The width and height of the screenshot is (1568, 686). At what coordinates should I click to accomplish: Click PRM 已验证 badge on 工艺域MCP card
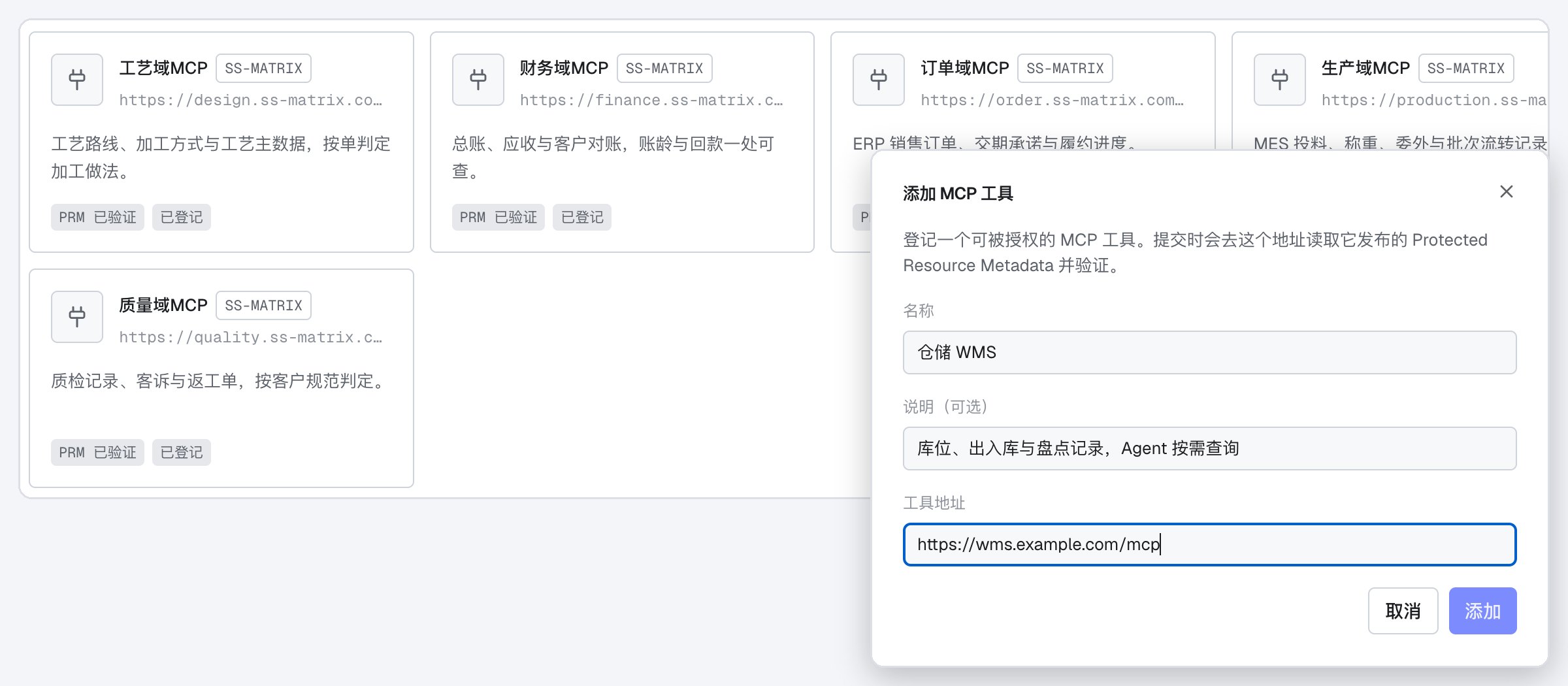coord(97,217)
